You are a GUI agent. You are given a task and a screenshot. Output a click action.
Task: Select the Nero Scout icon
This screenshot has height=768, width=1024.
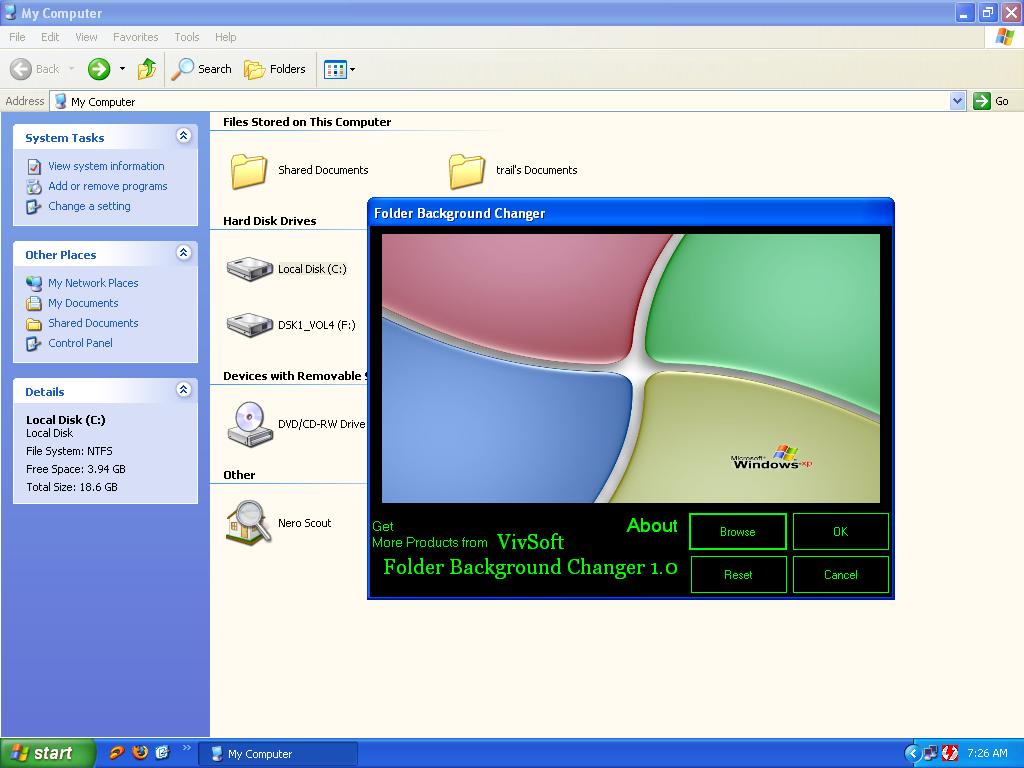coord(248,522)
